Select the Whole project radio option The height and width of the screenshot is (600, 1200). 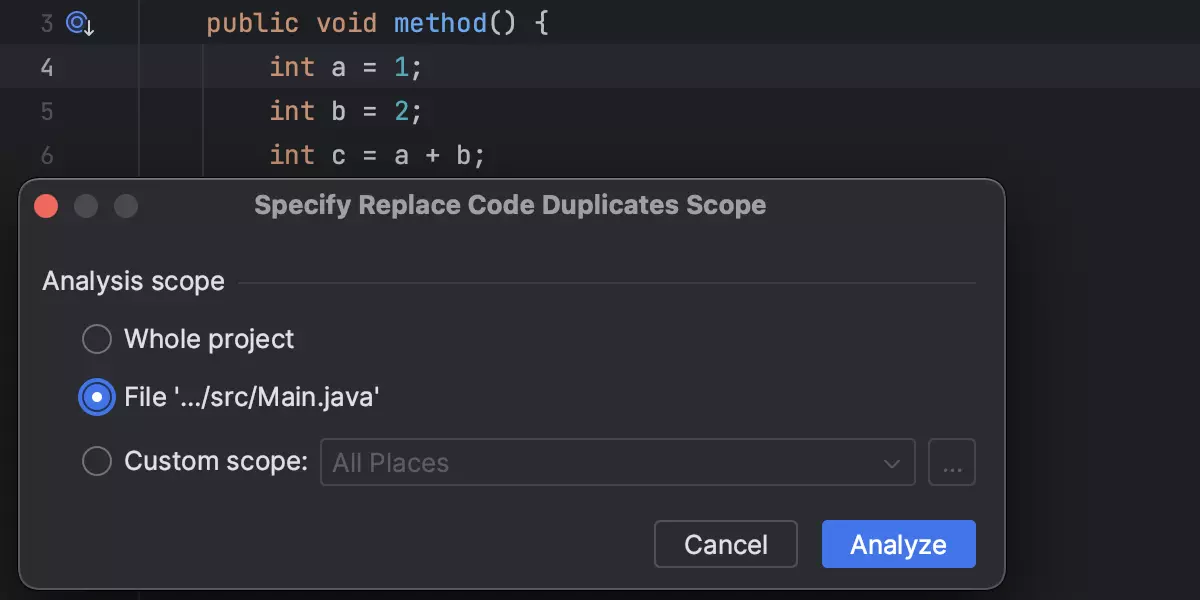pyautogui.click(x=97, y=339)
